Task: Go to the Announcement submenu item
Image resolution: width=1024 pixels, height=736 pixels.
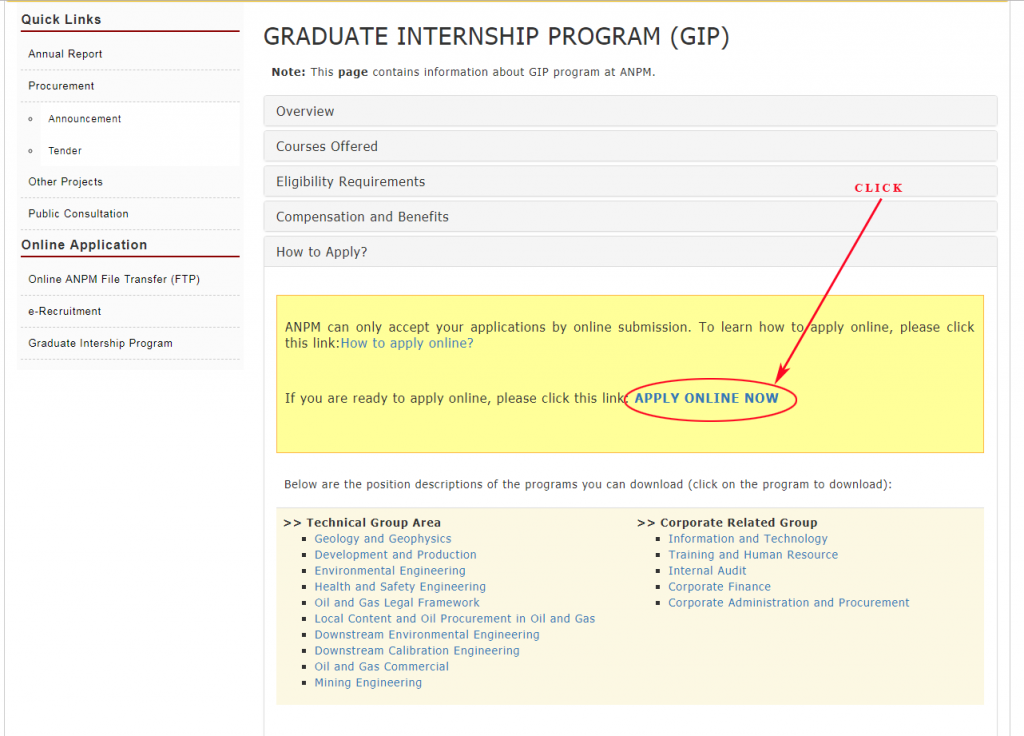Action: point(85,119)
